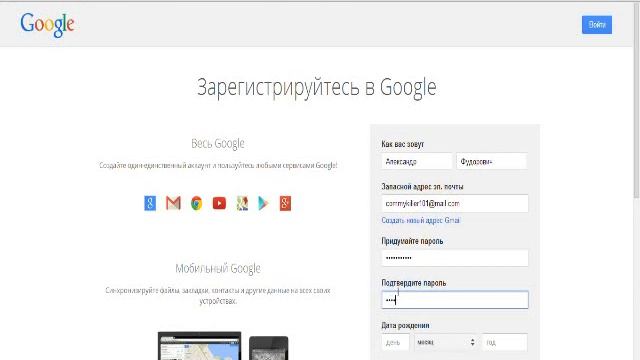Focus the first name field with Александр

[x=417, y=162]
